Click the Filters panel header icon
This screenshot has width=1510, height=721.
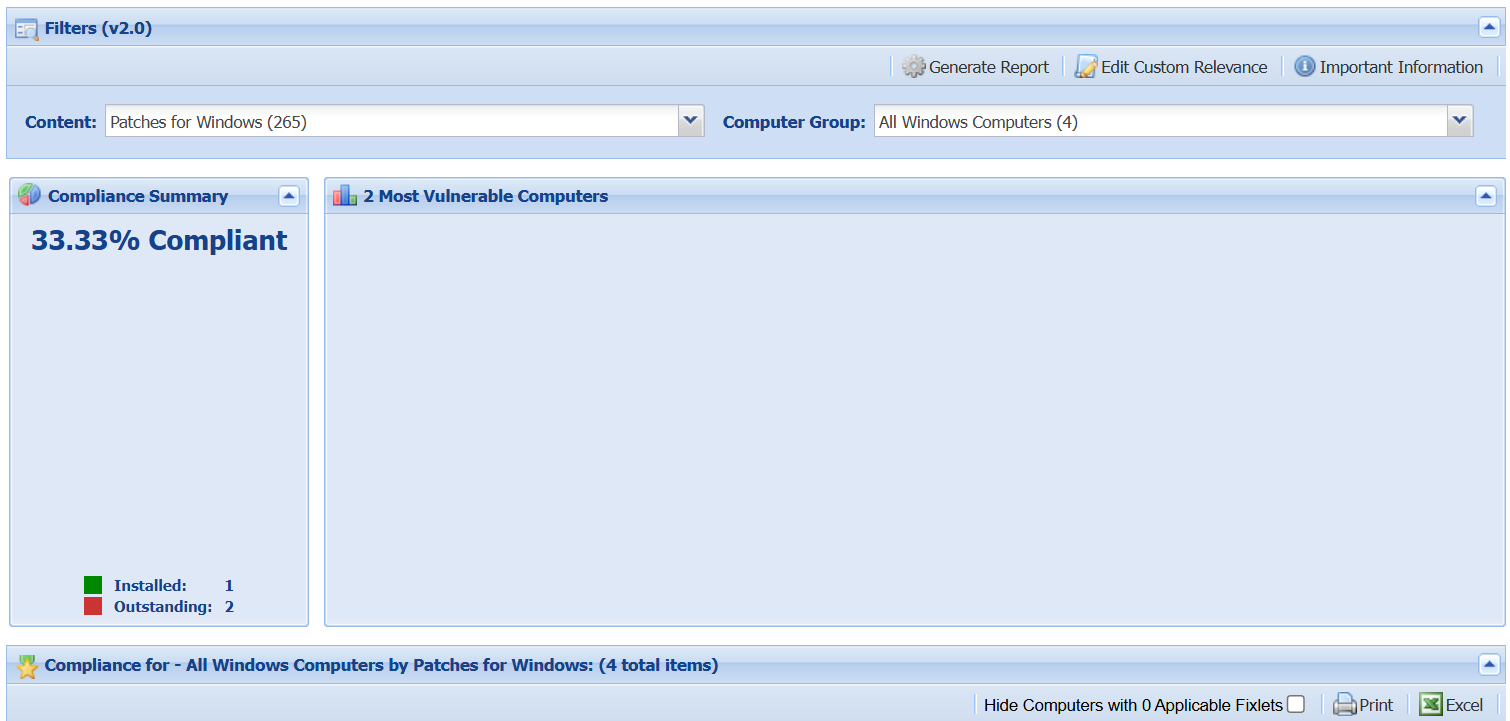pos(27,29)
